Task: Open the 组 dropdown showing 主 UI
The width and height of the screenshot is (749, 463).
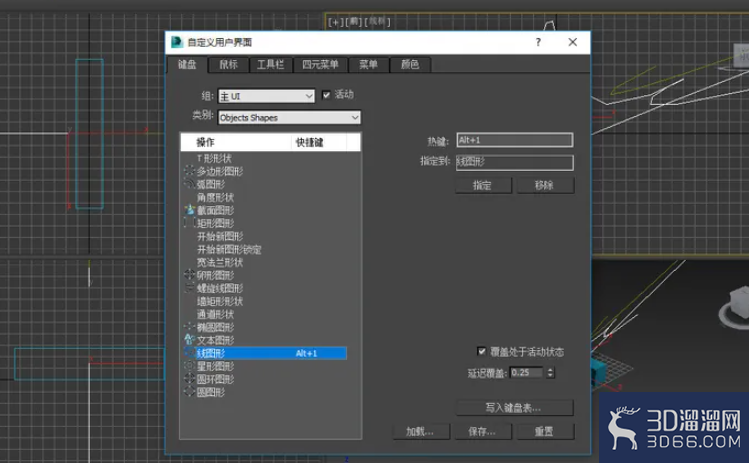Action: 266,96
